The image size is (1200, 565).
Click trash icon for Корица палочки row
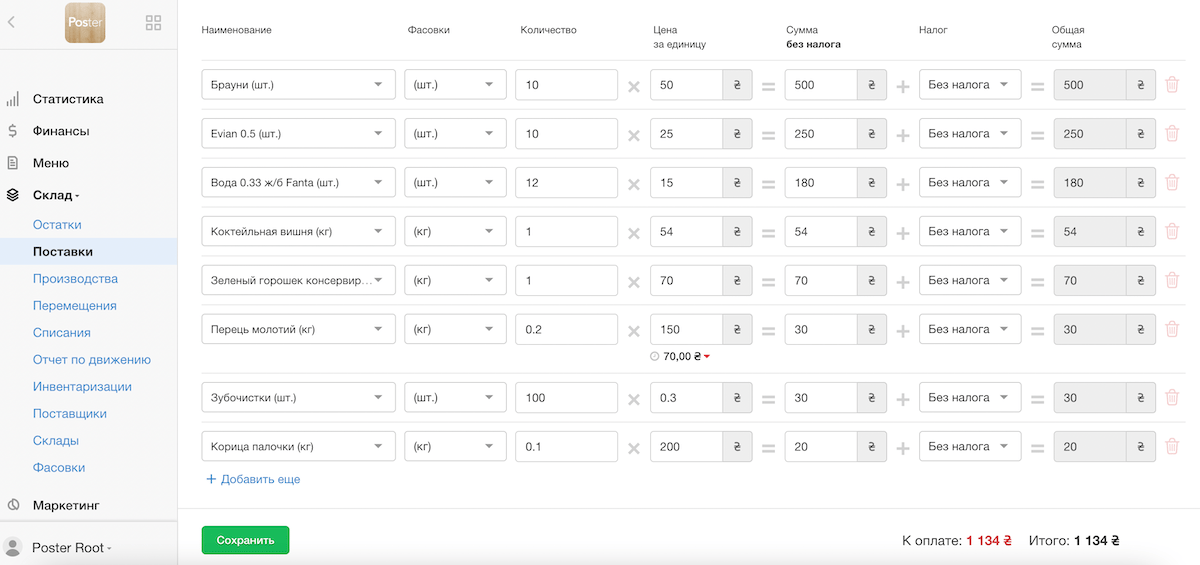tap(1172, 447)
